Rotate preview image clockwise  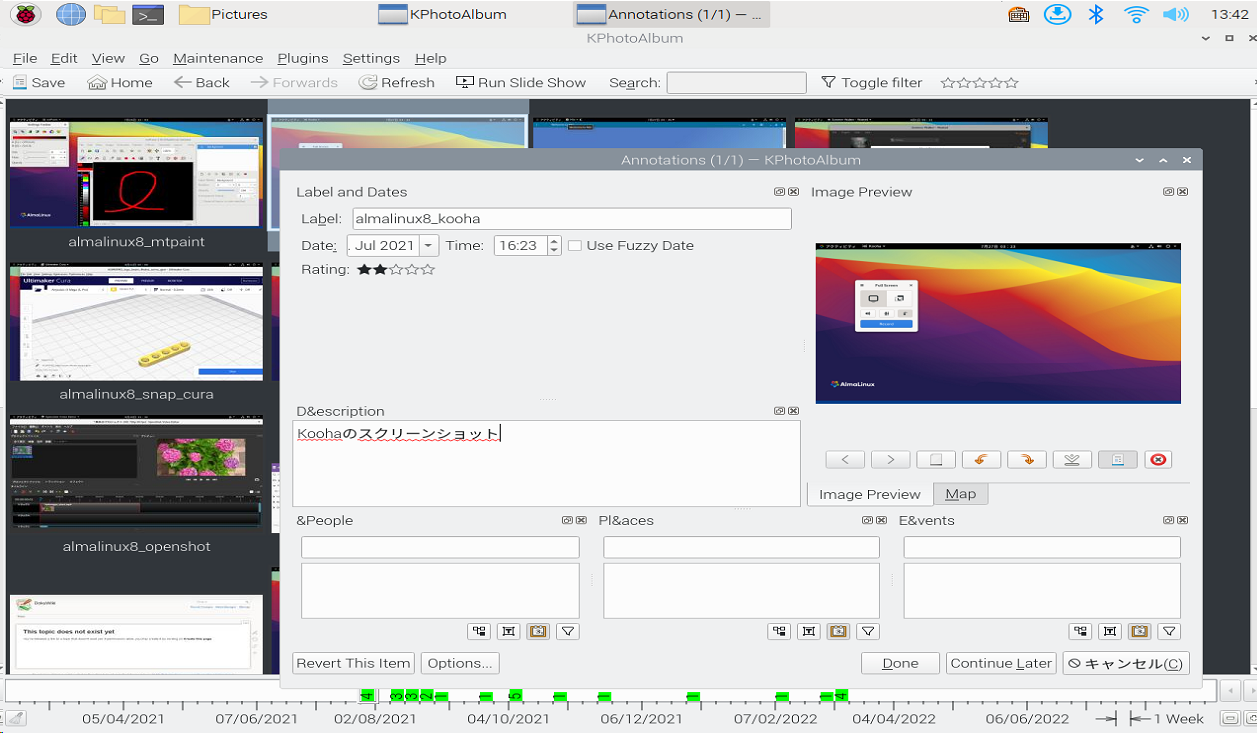(x=1027, y=460)
